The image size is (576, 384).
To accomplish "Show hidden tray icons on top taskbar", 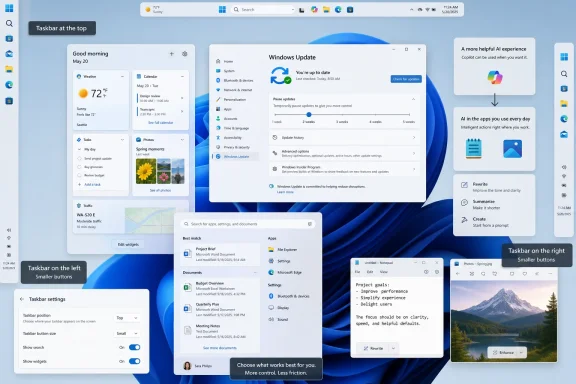I will pos(411,10).
